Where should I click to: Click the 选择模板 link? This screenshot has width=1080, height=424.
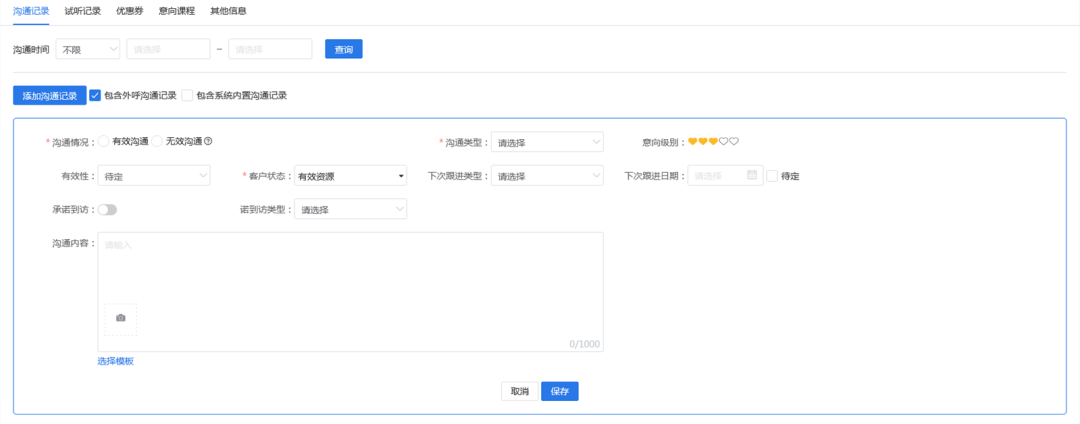(x=115, y=361)
